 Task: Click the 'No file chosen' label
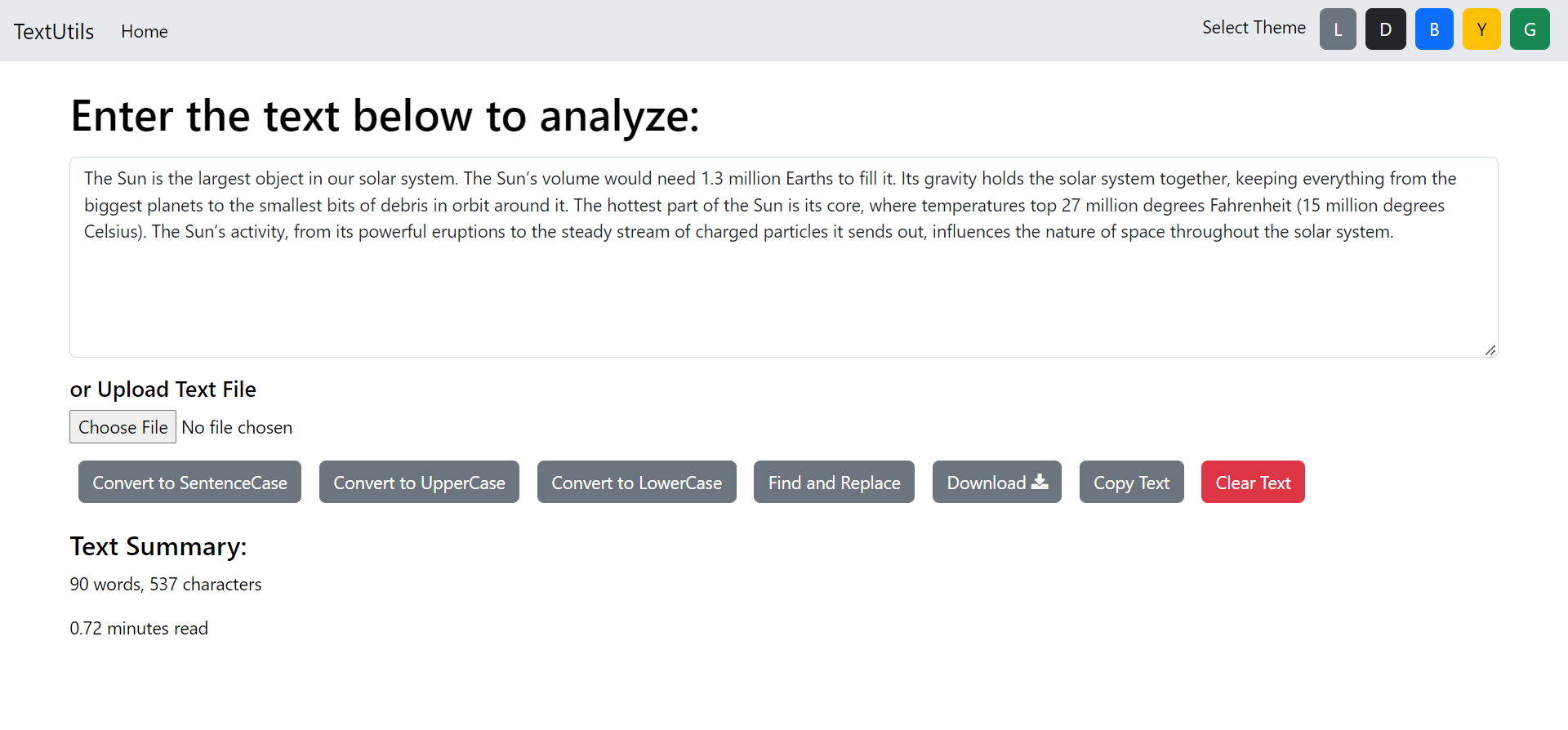tap(237, 427)
